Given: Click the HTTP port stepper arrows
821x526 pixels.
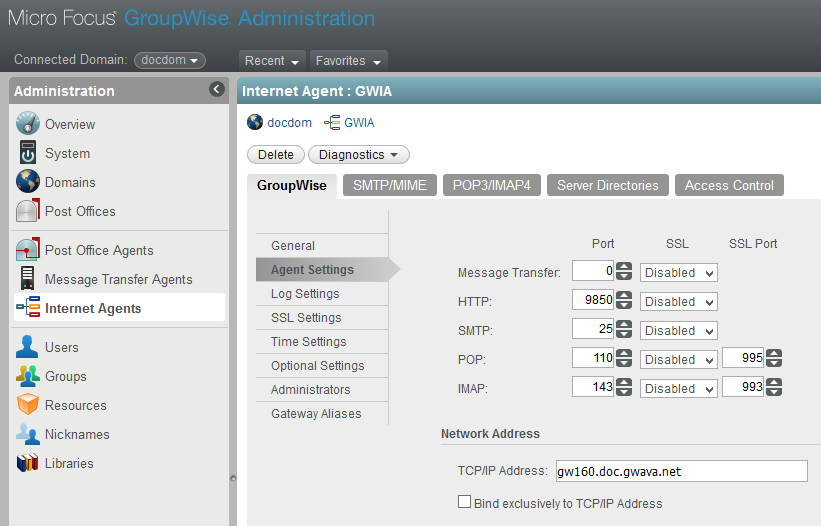Looking at the screenshot, I should pyautogui.click(x=624, y=300).
